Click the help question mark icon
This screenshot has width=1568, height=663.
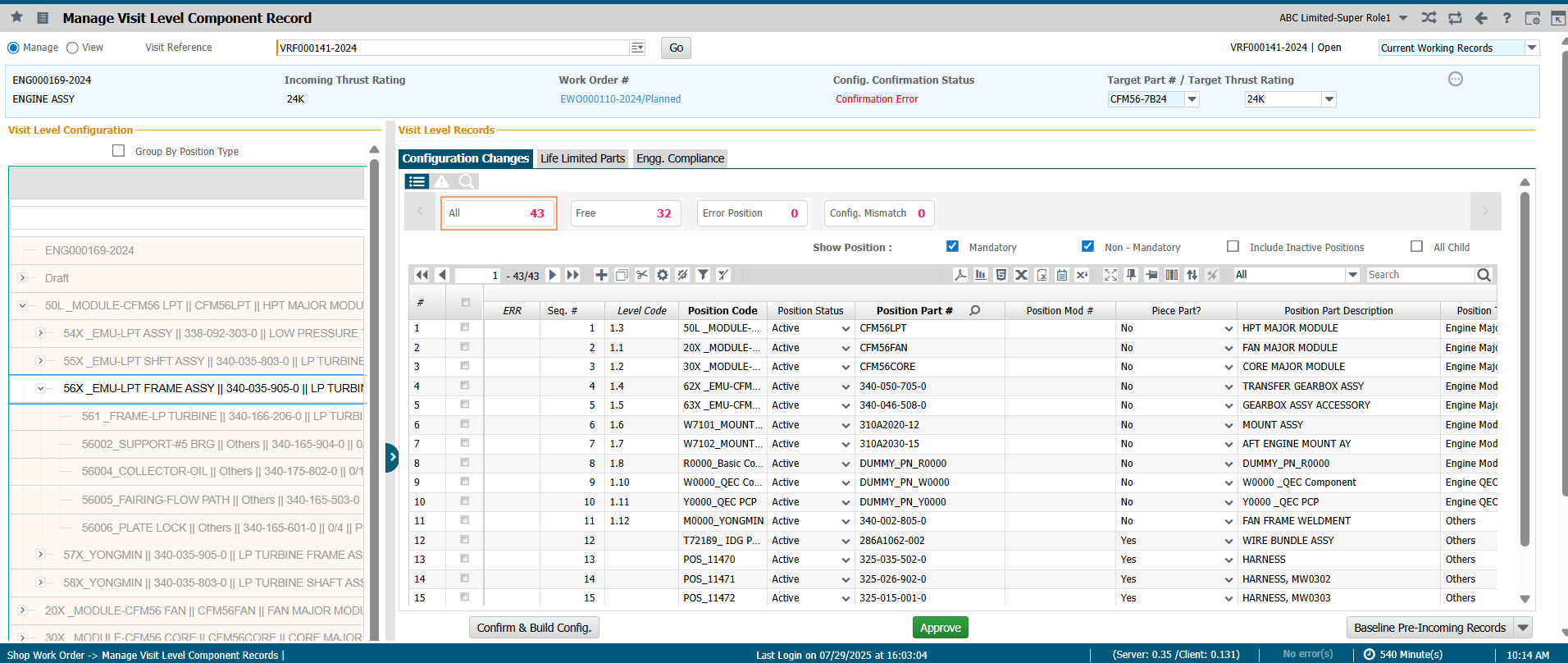pyautogui.click(x=1506, y=18)
